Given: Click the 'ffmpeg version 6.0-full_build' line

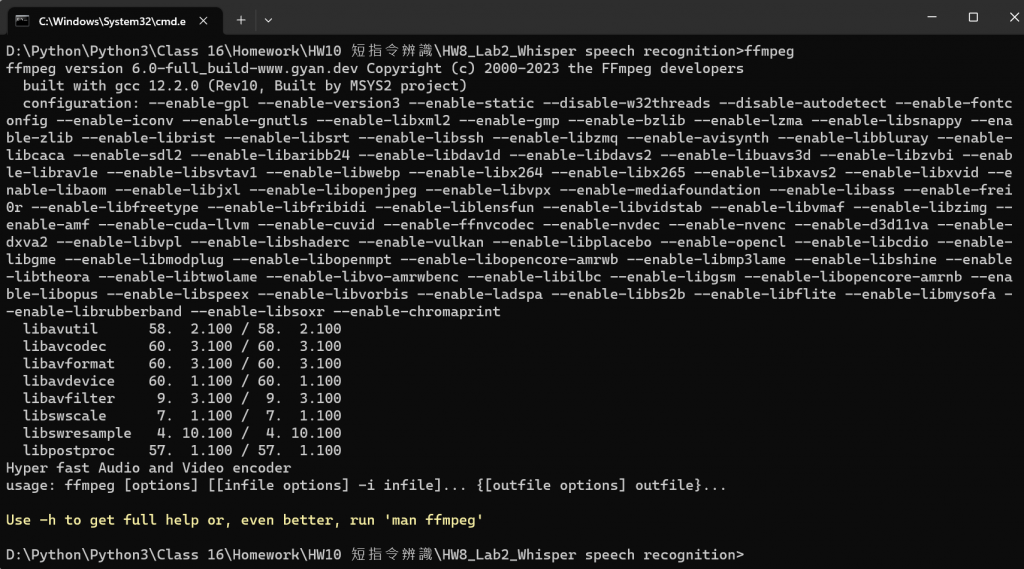Looking at the screenshot, I should click(375, 69).
